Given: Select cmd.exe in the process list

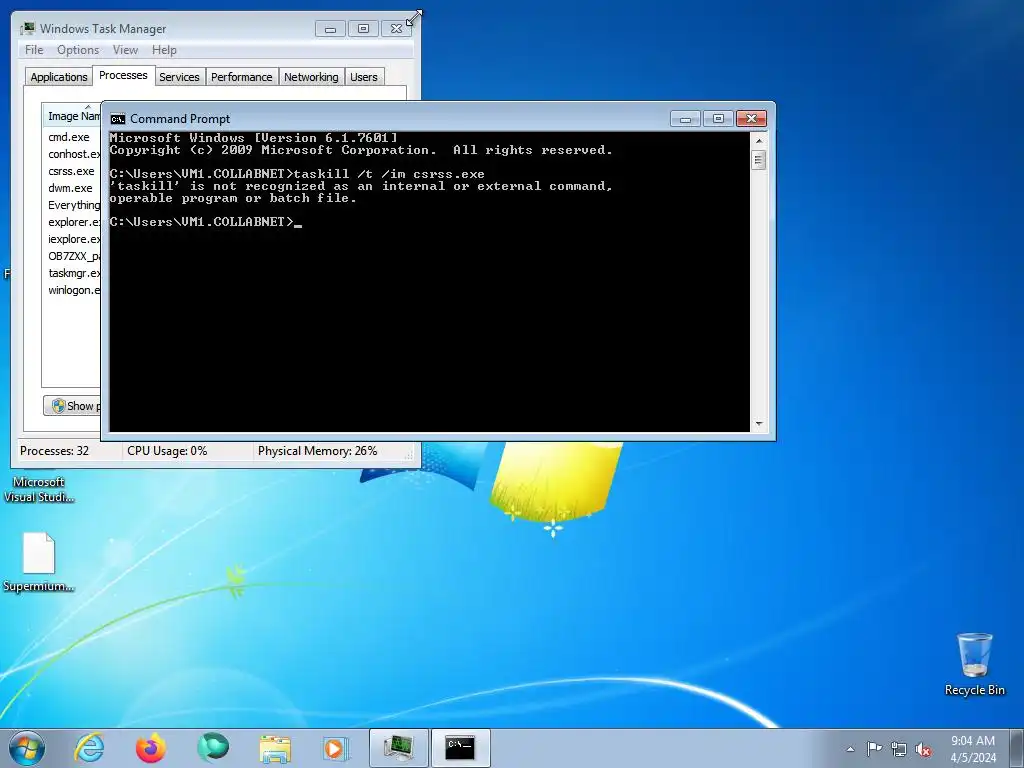Looking at the screenshot, I should coord(72,137).
